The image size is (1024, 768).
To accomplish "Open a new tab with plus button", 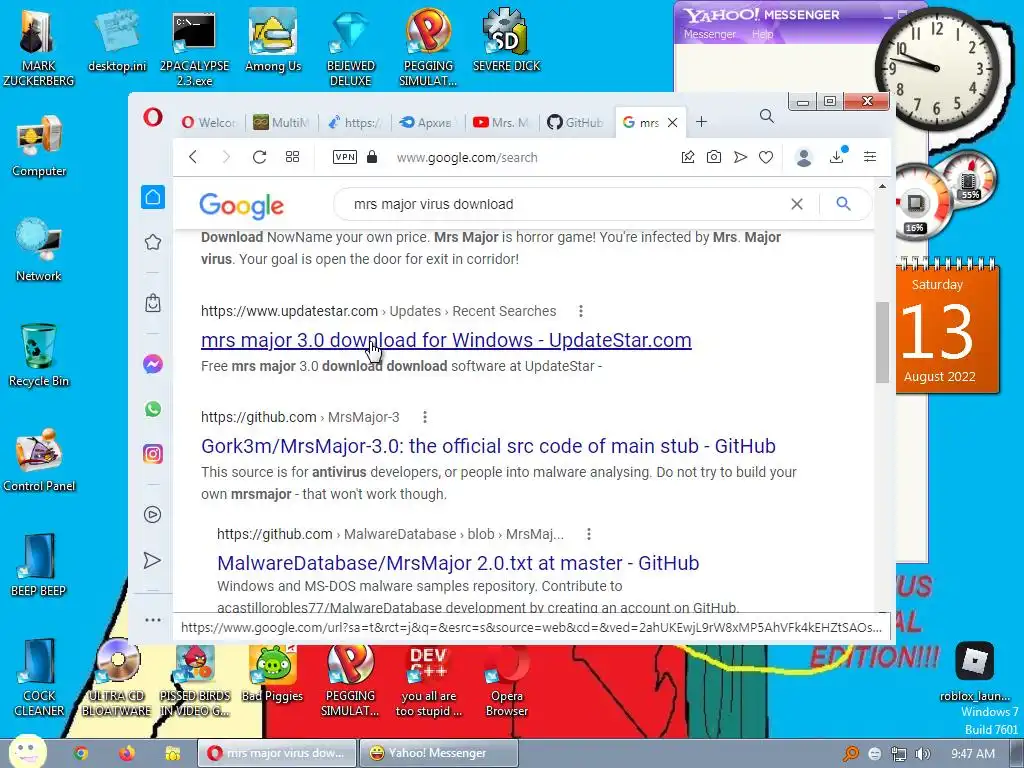I will (x=701, y=122).
